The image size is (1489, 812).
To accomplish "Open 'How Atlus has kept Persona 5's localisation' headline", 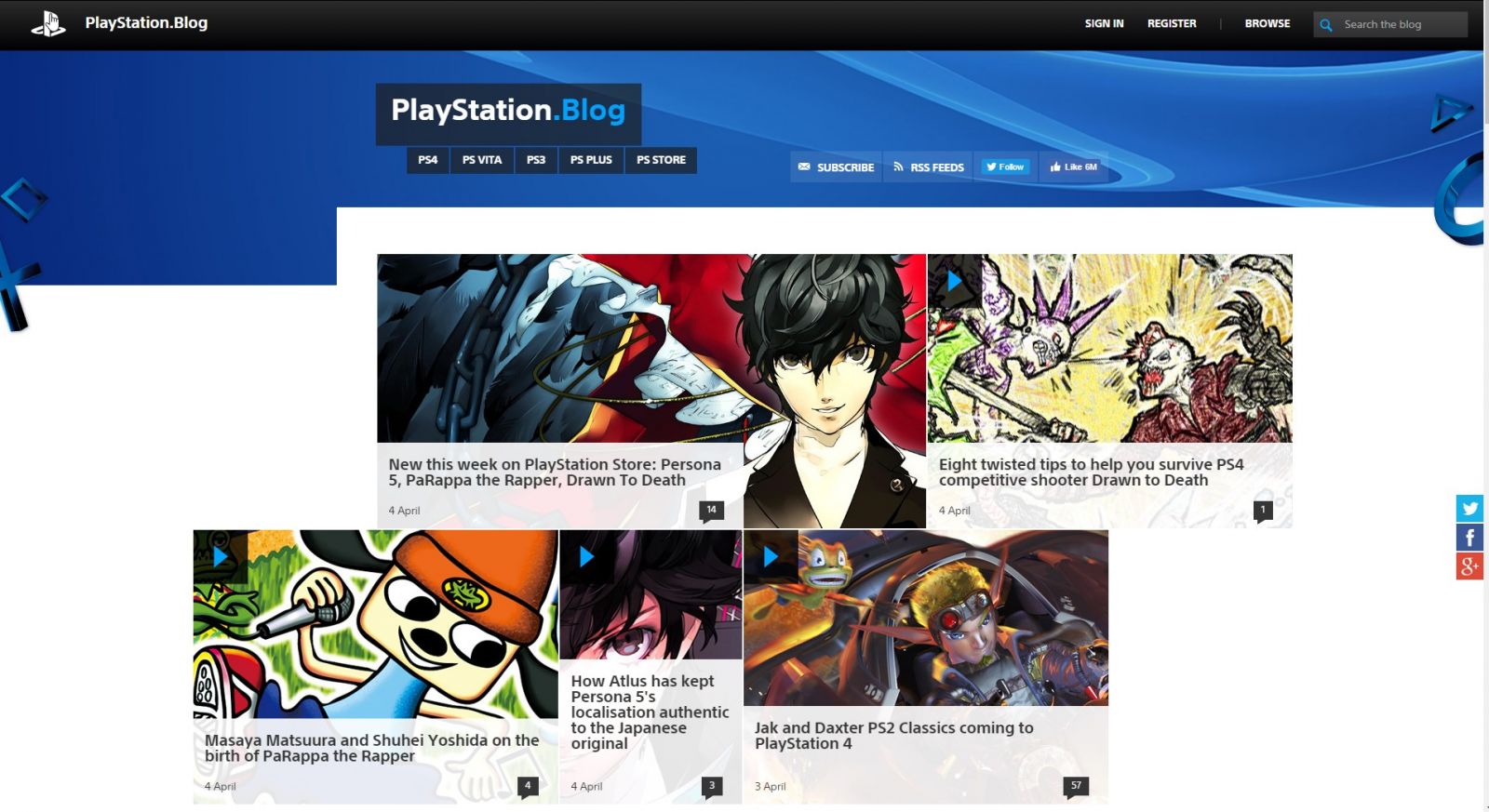I will (650, 712).
